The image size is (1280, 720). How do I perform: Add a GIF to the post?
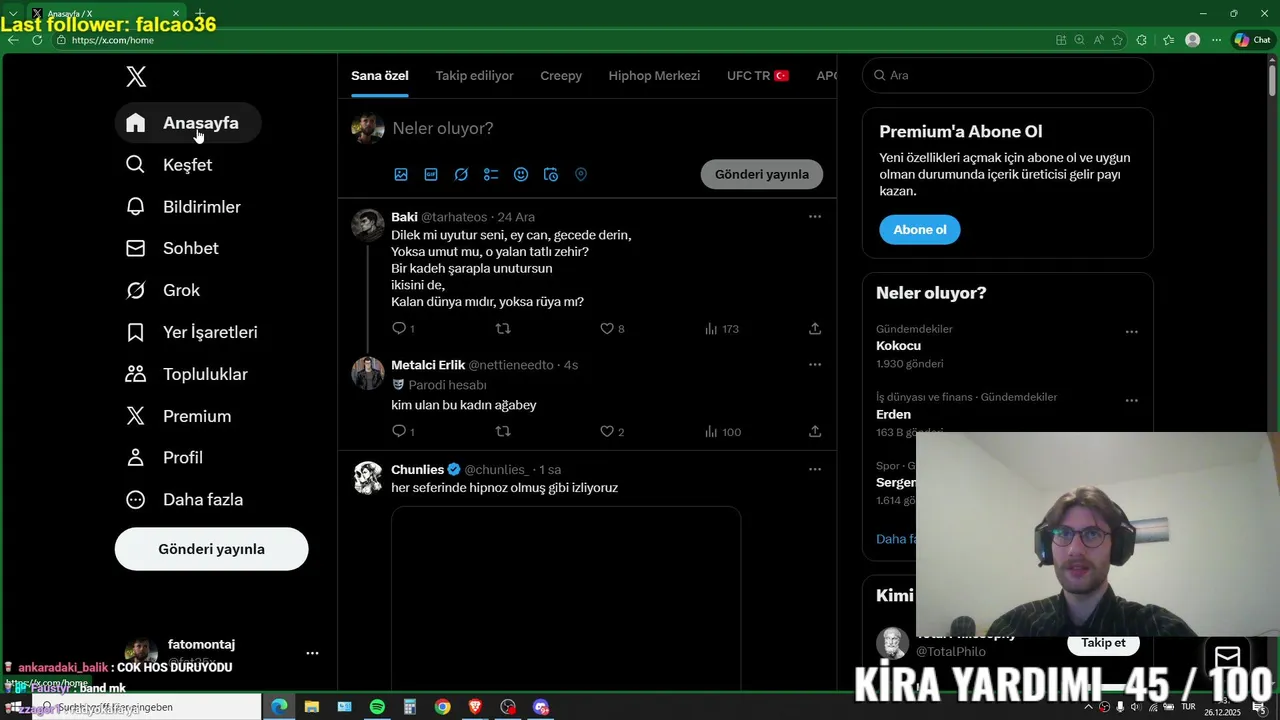pos(431,174)
